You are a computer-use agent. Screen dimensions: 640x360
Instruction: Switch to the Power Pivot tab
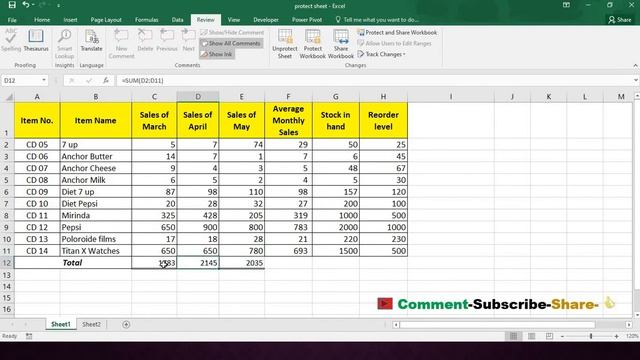307,20
